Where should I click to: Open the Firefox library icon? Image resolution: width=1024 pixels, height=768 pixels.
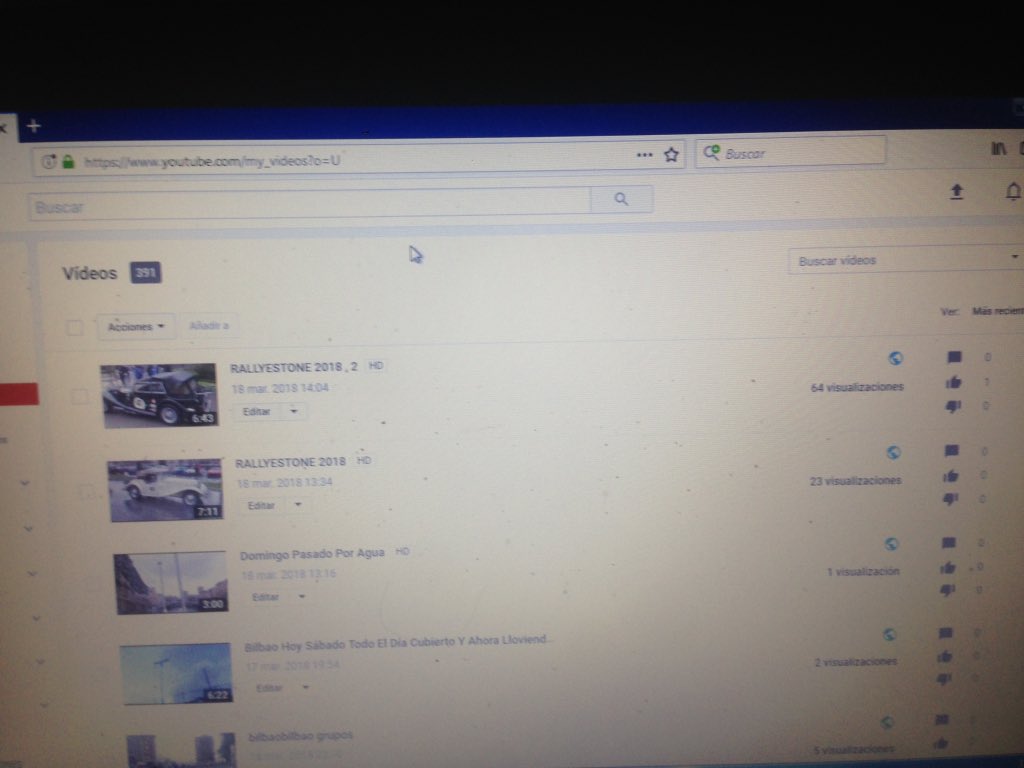tap(999, 148)
